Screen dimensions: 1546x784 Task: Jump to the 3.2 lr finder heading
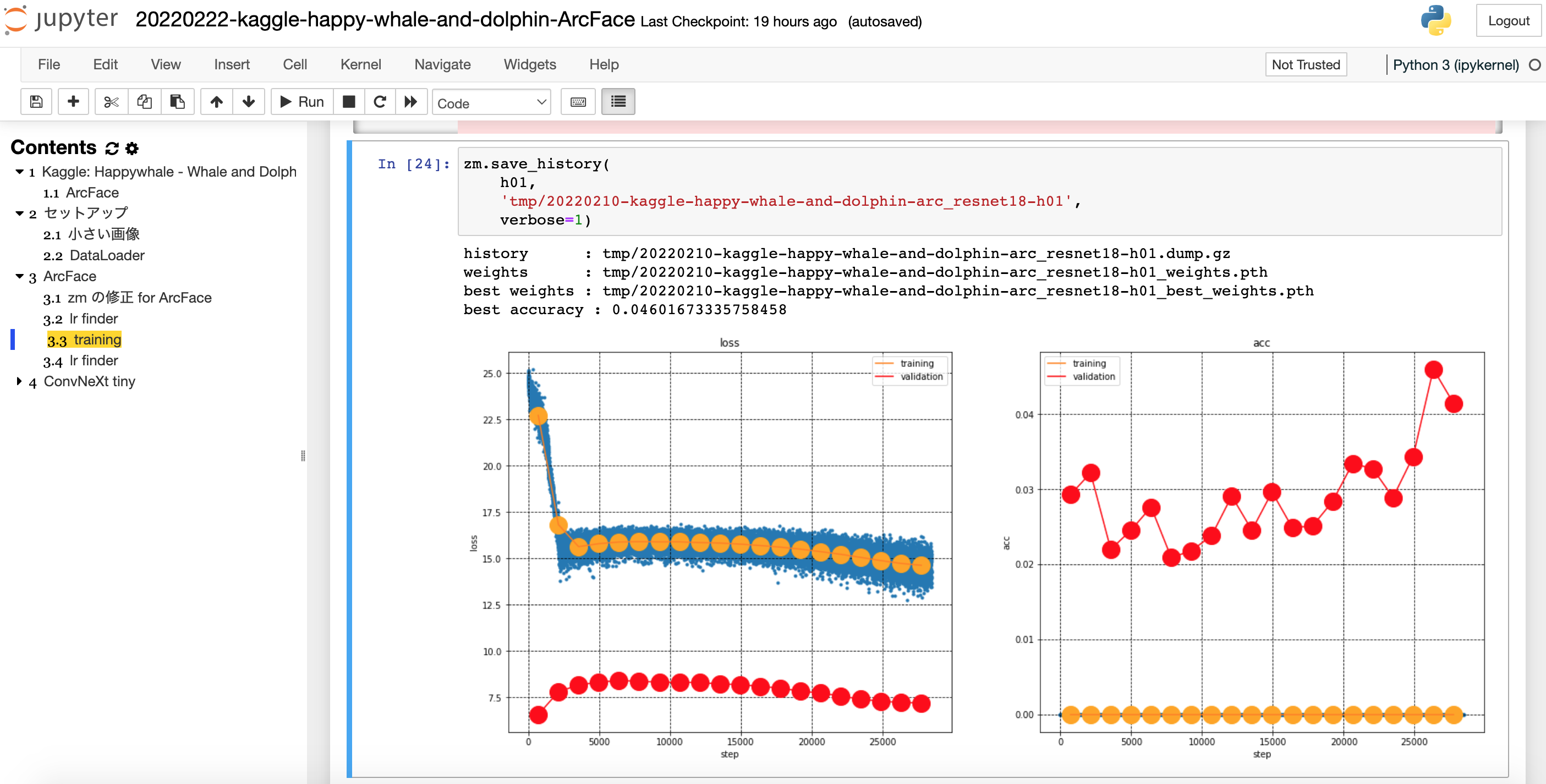(93, 319)
